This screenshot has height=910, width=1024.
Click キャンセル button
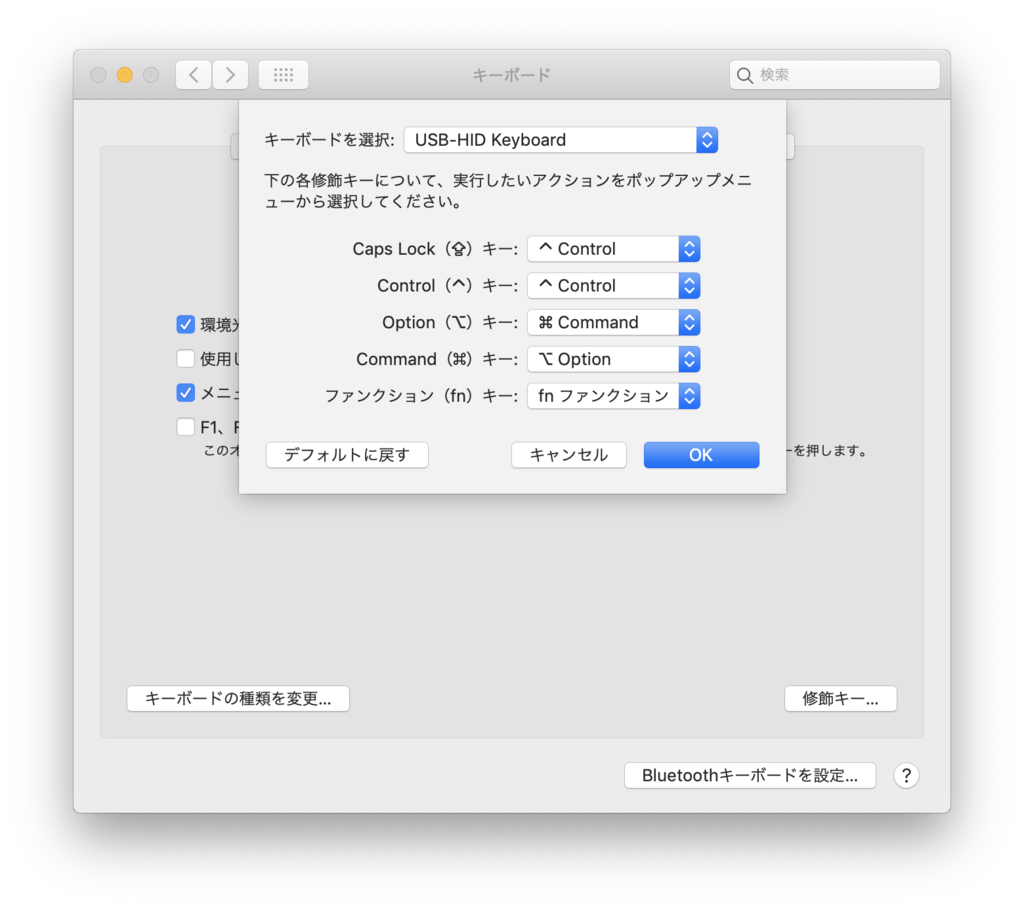point(569,455)
